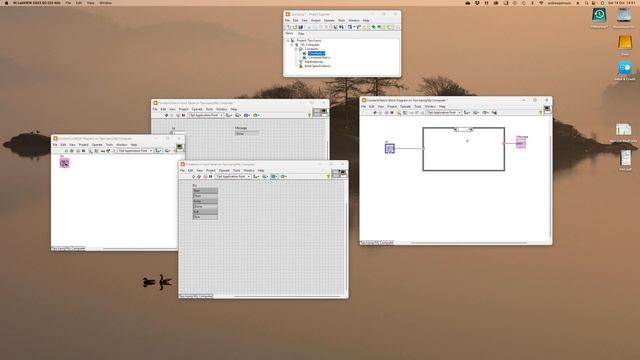Open font dropdown in the string array front panel
640x360 pixels.
pyautogui.click(x=233, y=177)
